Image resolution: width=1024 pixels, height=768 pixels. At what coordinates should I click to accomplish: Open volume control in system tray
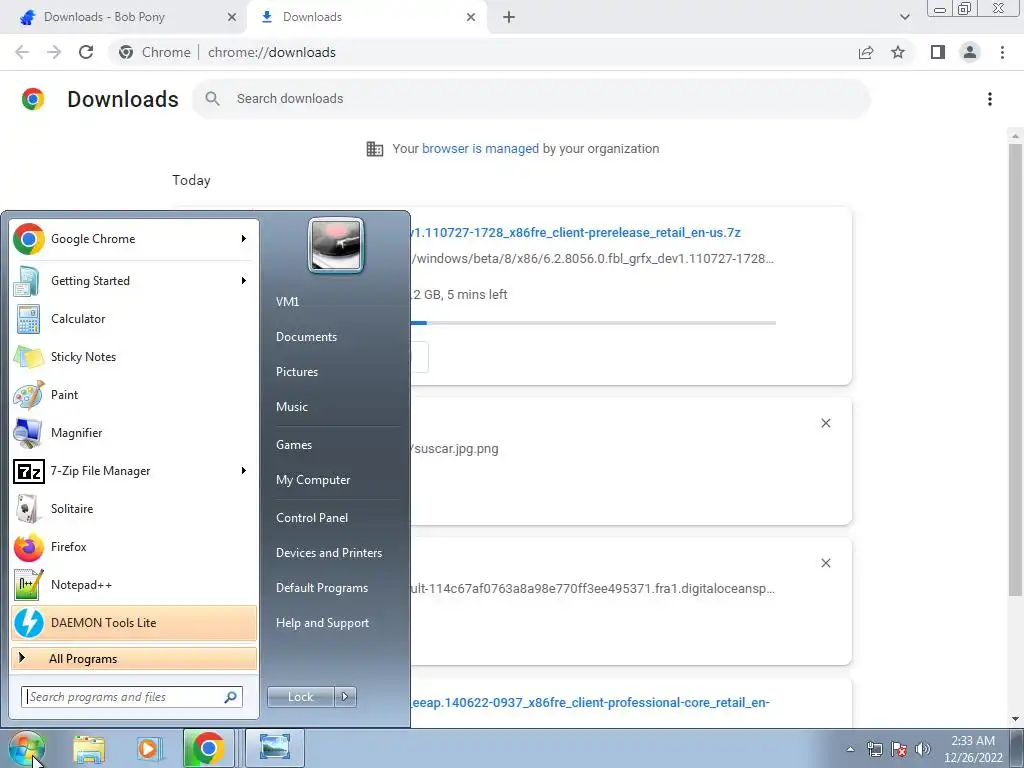coord(923,749)
